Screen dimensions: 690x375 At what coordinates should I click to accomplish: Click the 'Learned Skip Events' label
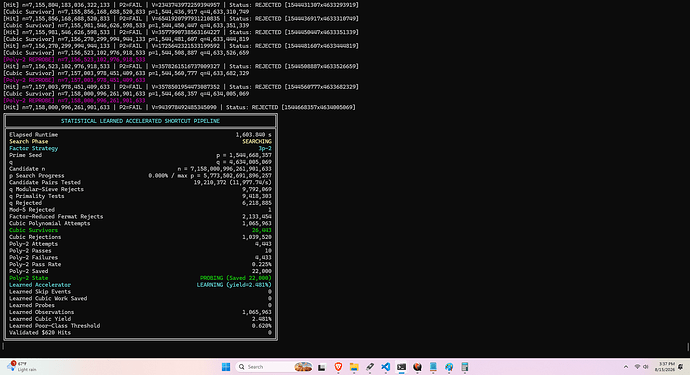[x=40, y=292]
